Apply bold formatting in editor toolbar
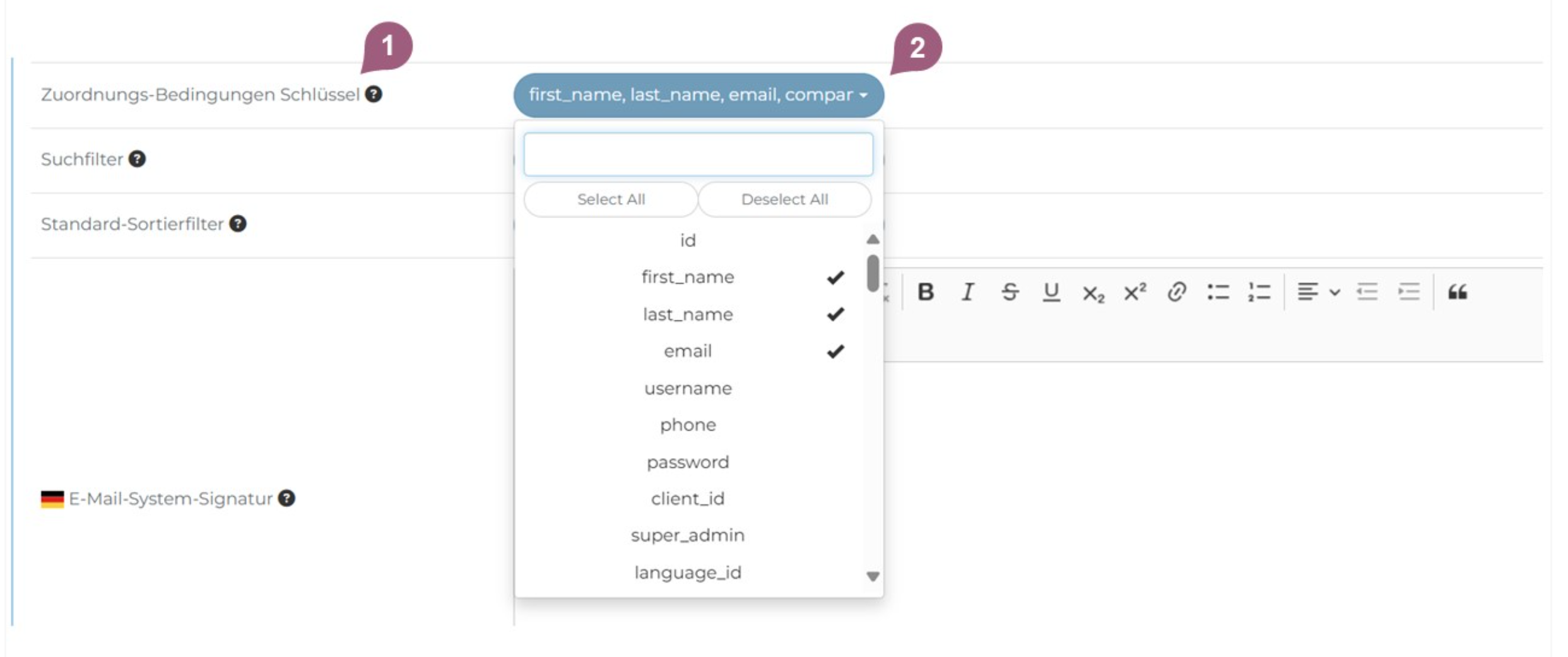The width and height of the screenshot is (1568, 657). point(925,292)
